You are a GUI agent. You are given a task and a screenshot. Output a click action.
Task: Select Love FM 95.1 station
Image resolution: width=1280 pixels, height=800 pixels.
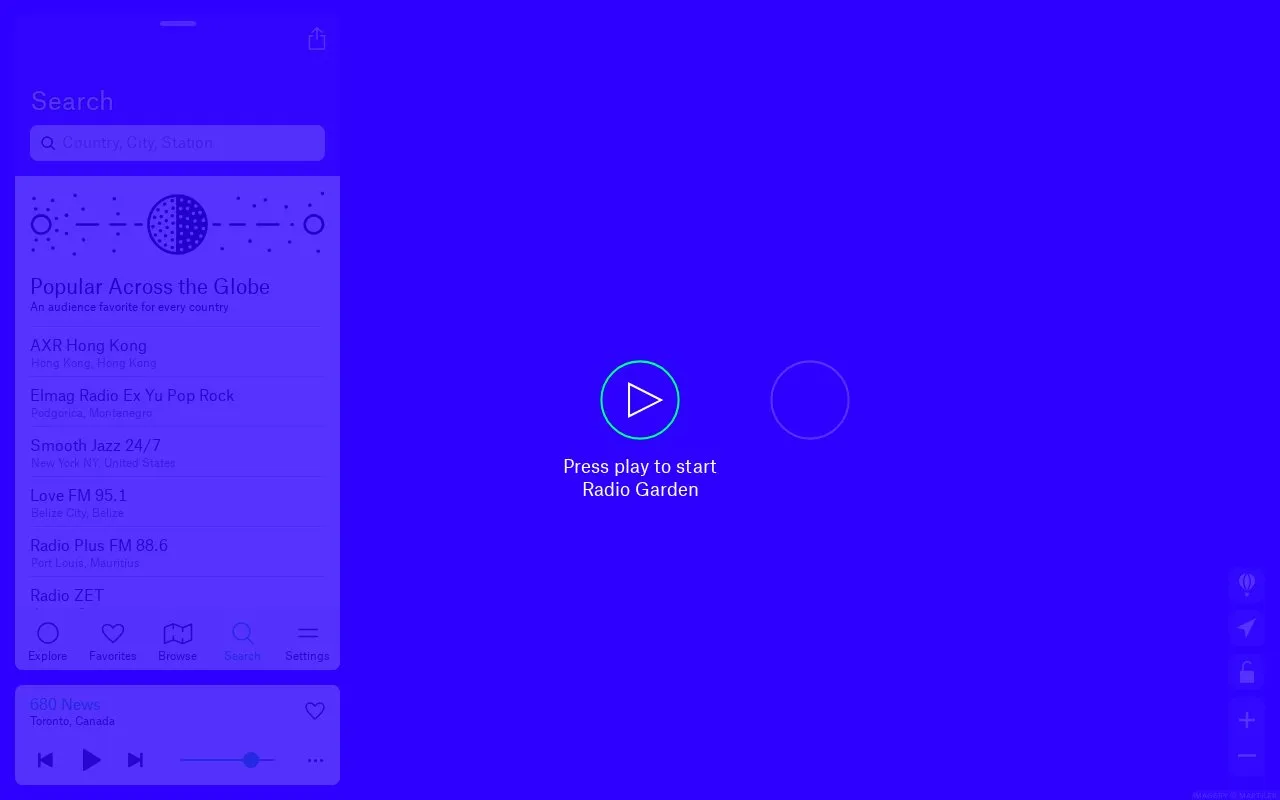pyautogui.click(x=178, y=502)
